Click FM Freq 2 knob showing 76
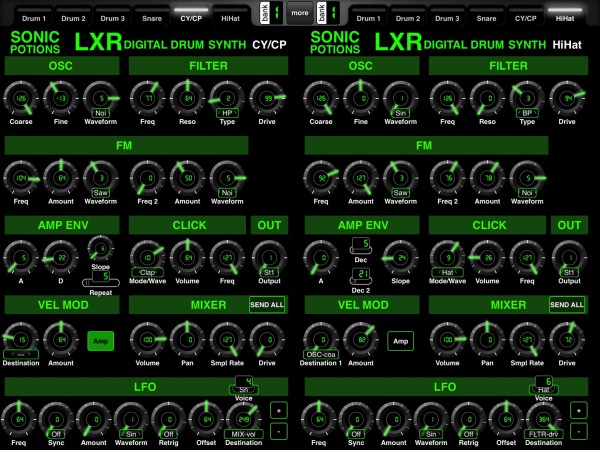This screenshot has width=600, height=450. (x=448, y=178)
